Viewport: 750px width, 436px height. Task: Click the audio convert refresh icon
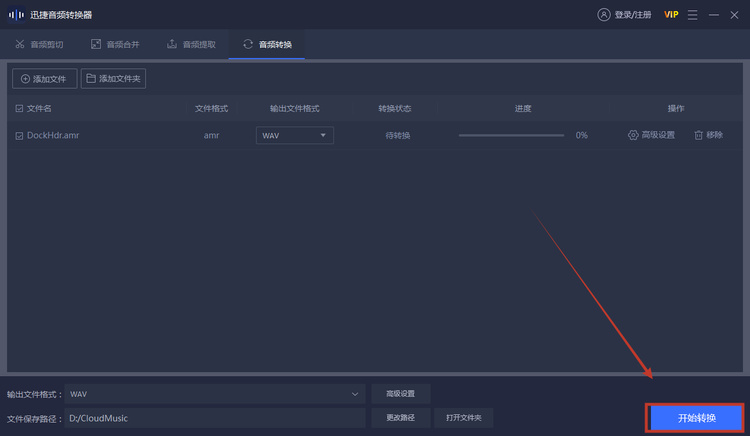pyautogui.click(x=248, y=44)
